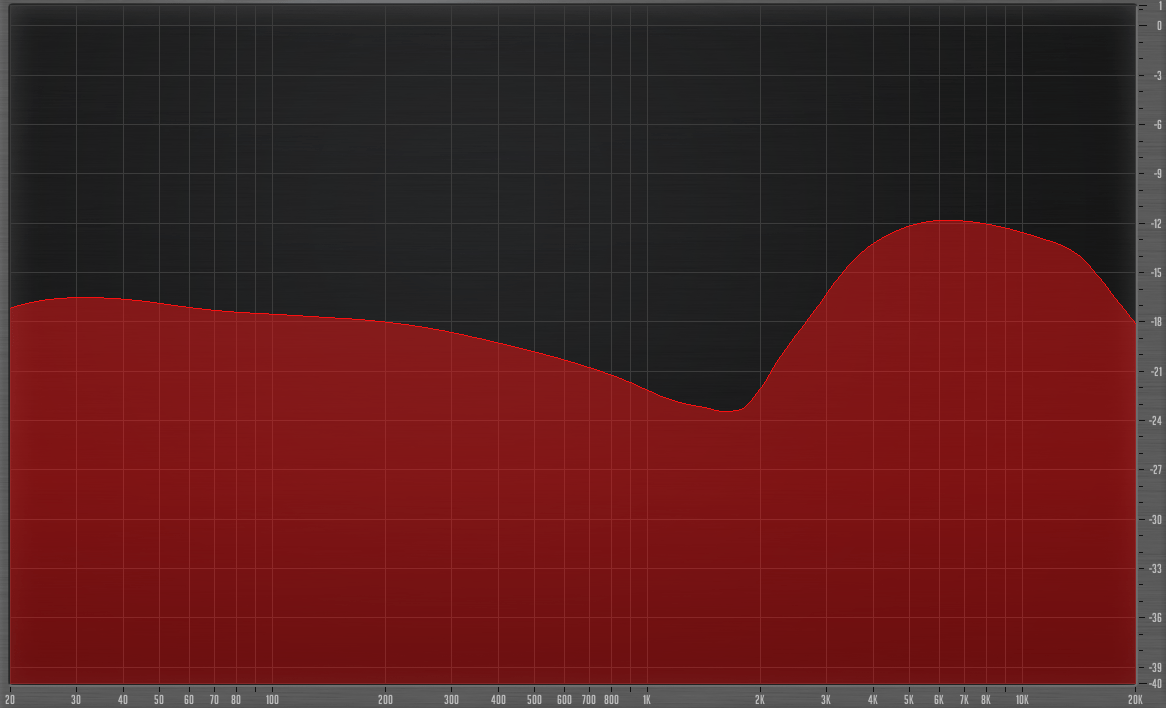
Task: Click the 10K frequency axis label
Action: point(1022,699)
